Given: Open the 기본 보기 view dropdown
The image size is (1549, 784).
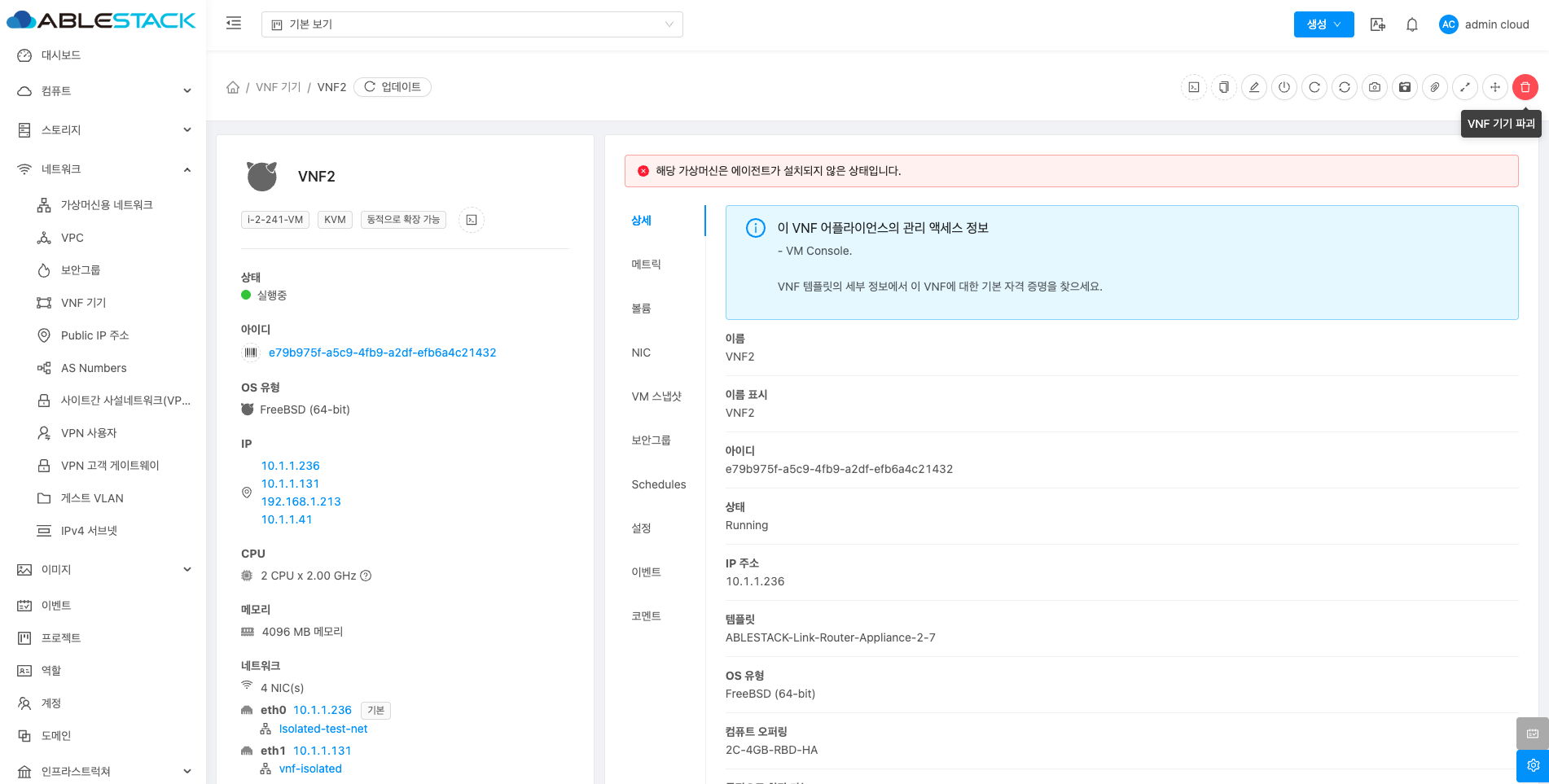Looking at the screenshot, I should [x=472, y=24].
